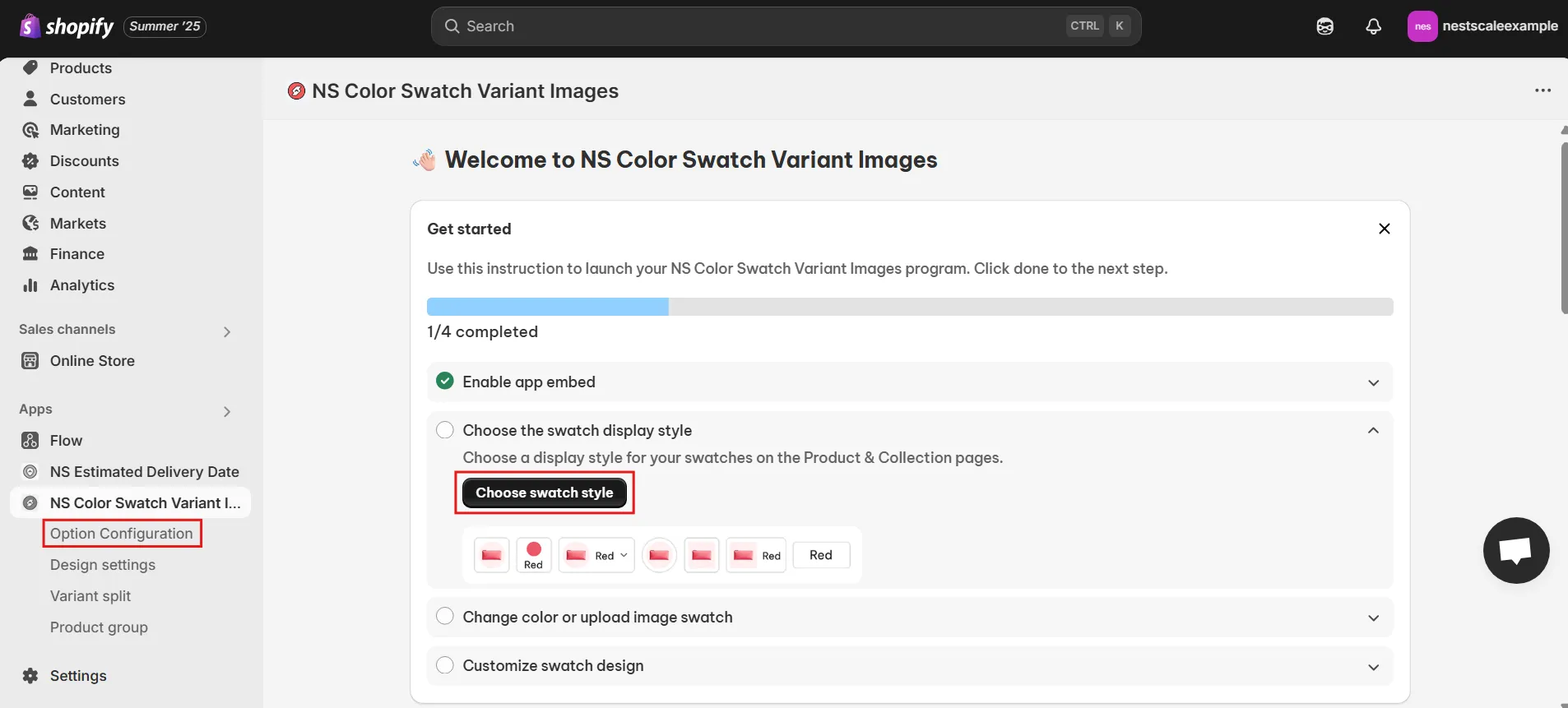Image resolution: width=1568 pixels, height=708 pixels.
Task: Open Finance page
Action: pyautogui.click(x=77, y=254)
